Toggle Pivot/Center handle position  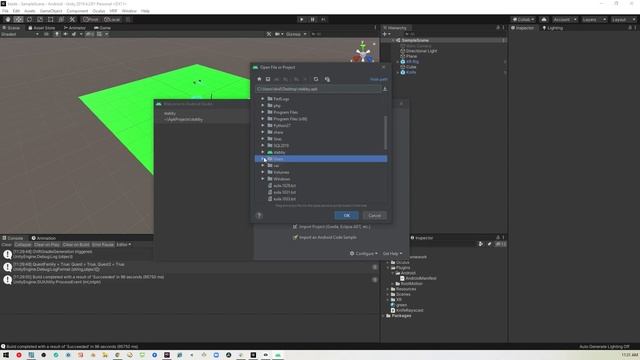click(91, 20)
